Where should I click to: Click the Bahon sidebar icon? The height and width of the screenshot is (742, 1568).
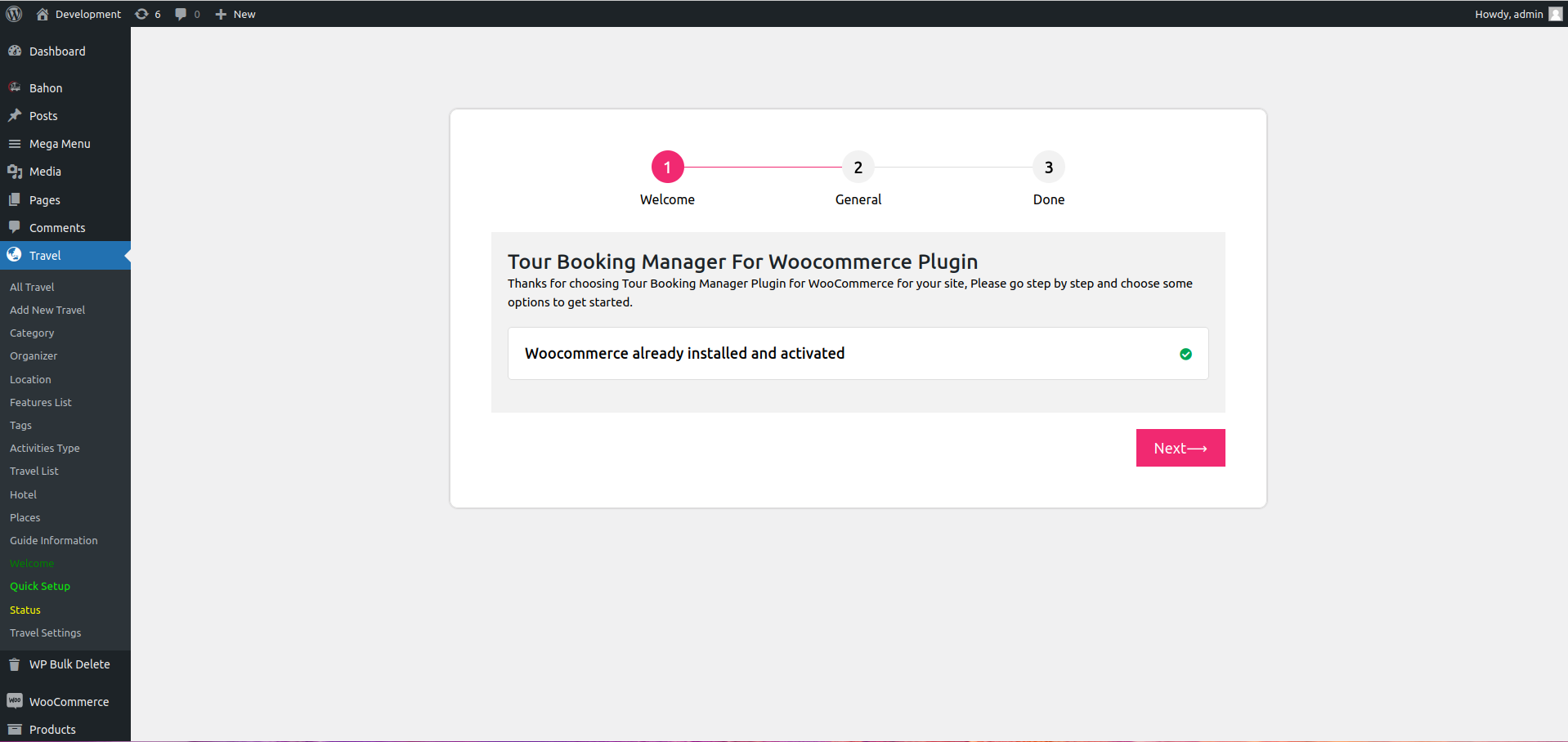tap(15, 87)
